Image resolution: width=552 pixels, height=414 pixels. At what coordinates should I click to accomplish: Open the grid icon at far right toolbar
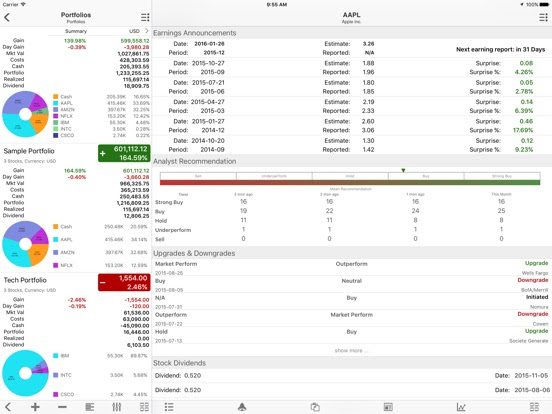point(534,407)
